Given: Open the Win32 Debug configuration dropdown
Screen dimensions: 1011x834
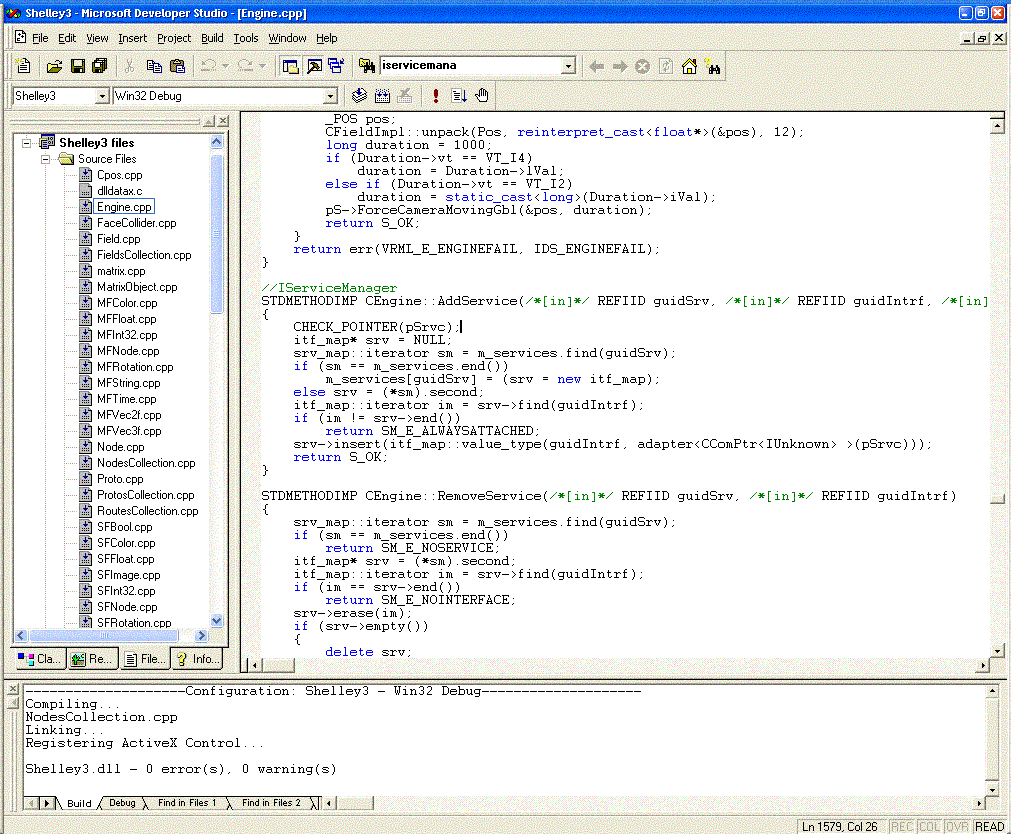Looking at the screenshot, I should click(330, 96).
